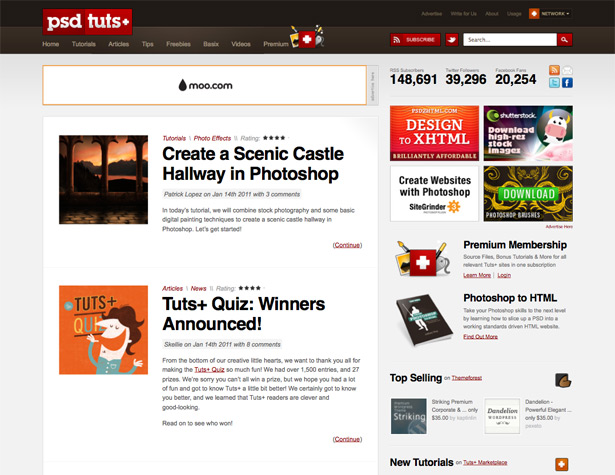Open the Tutorials nav item
This screenshot has height=475, width=615.
[x=84, y=44]
